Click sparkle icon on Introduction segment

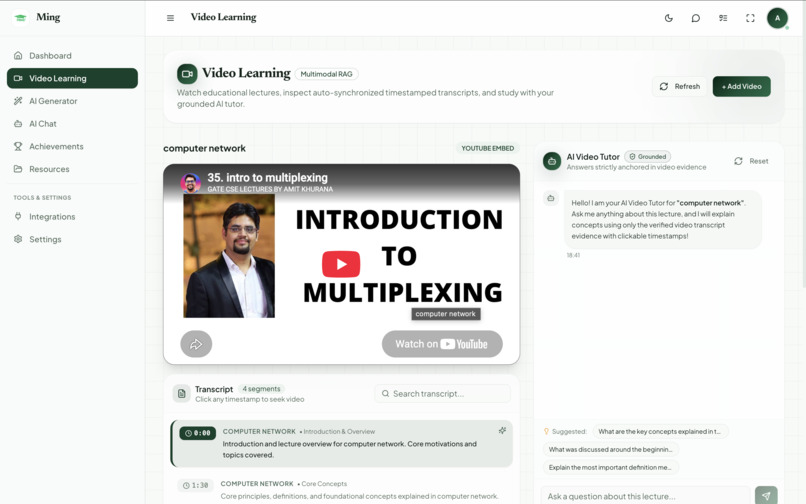tap(502, 430)
